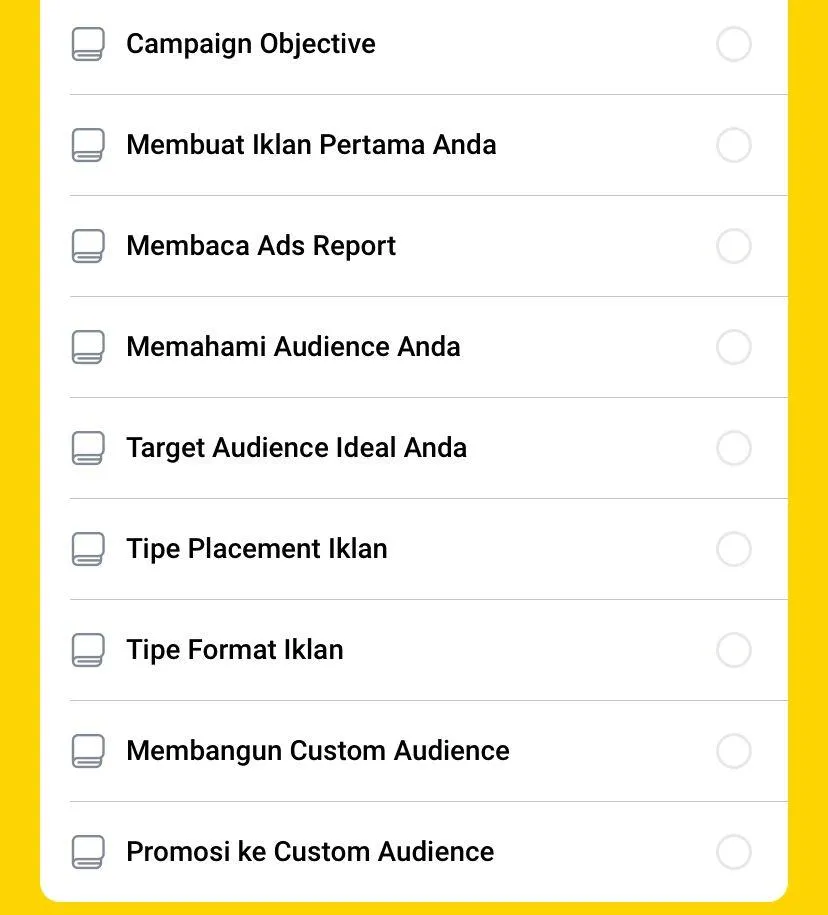
Task: Open the Target Audience Ideal Anda lesson
Action: pyautogui.click(x=296, y=448)
